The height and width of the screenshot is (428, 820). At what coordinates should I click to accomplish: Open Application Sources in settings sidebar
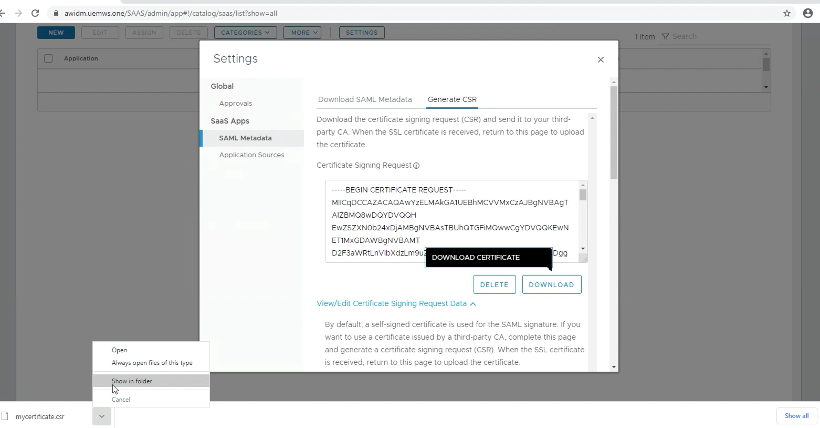[x=251, y=155]
